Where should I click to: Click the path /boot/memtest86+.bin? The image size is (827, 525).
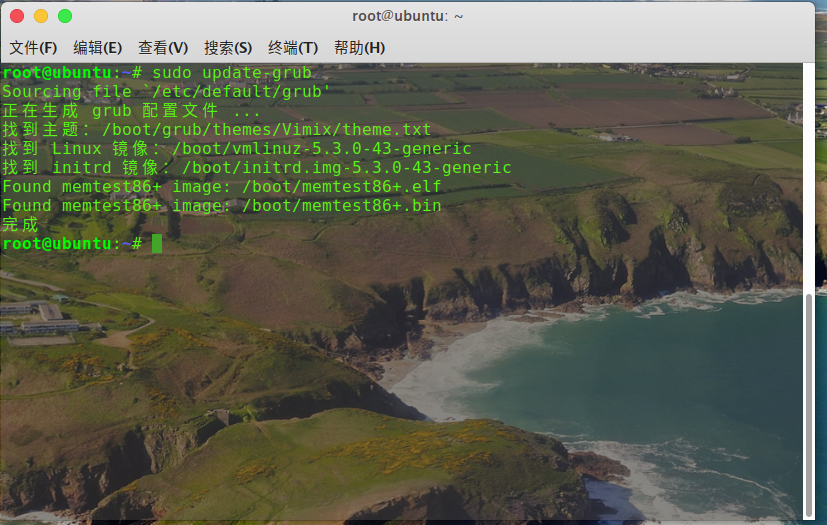tap(341, 206)
